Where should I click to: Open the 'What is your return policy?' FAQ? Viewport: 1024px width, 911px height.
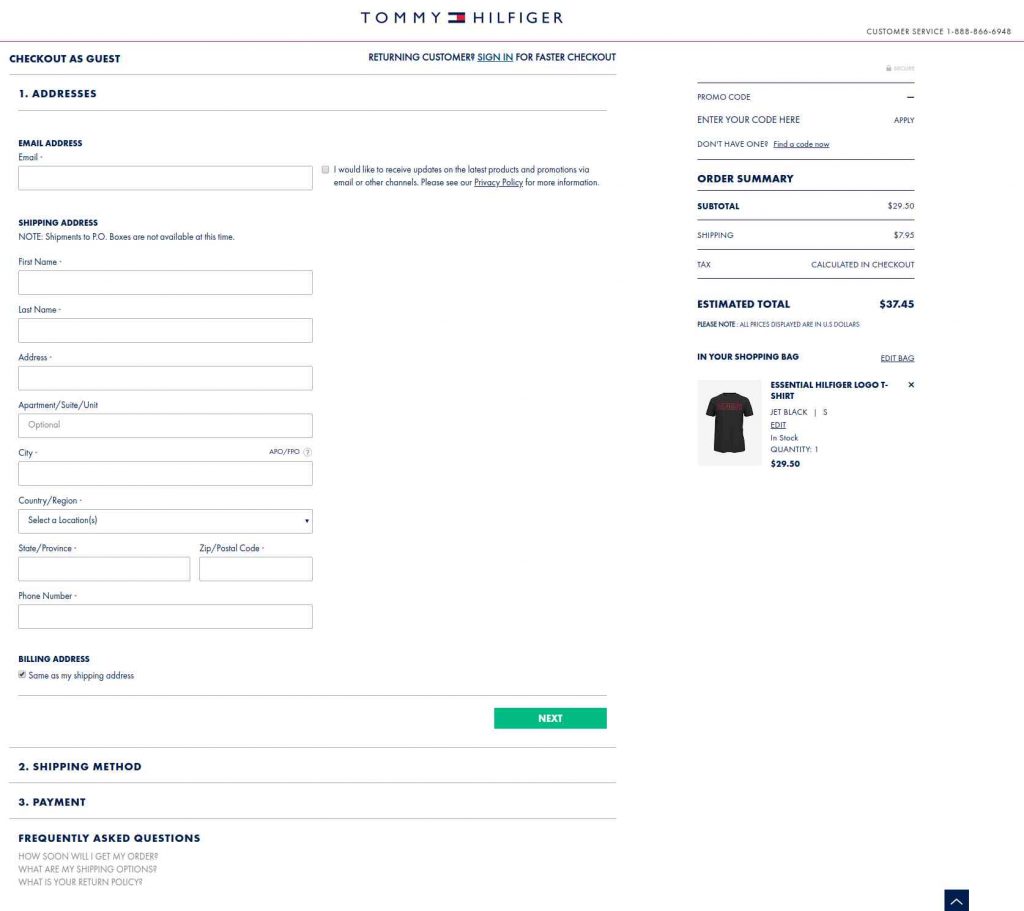pos(80,882)
